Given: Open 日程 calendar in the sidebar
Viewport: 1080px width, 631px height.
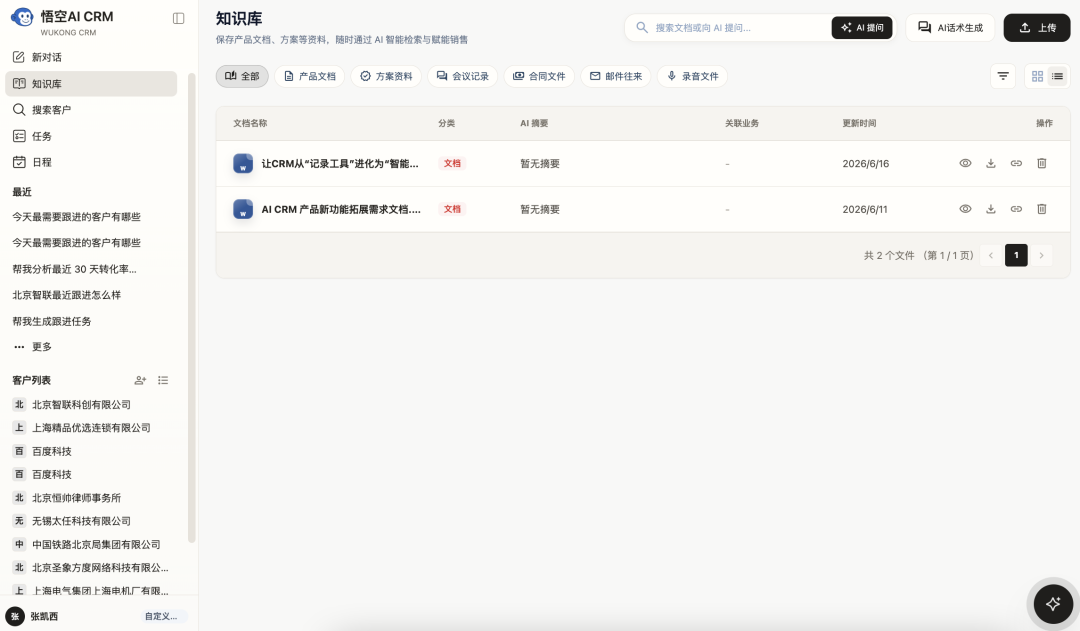Looking at the screenshot, I should (x=91, y=162).
